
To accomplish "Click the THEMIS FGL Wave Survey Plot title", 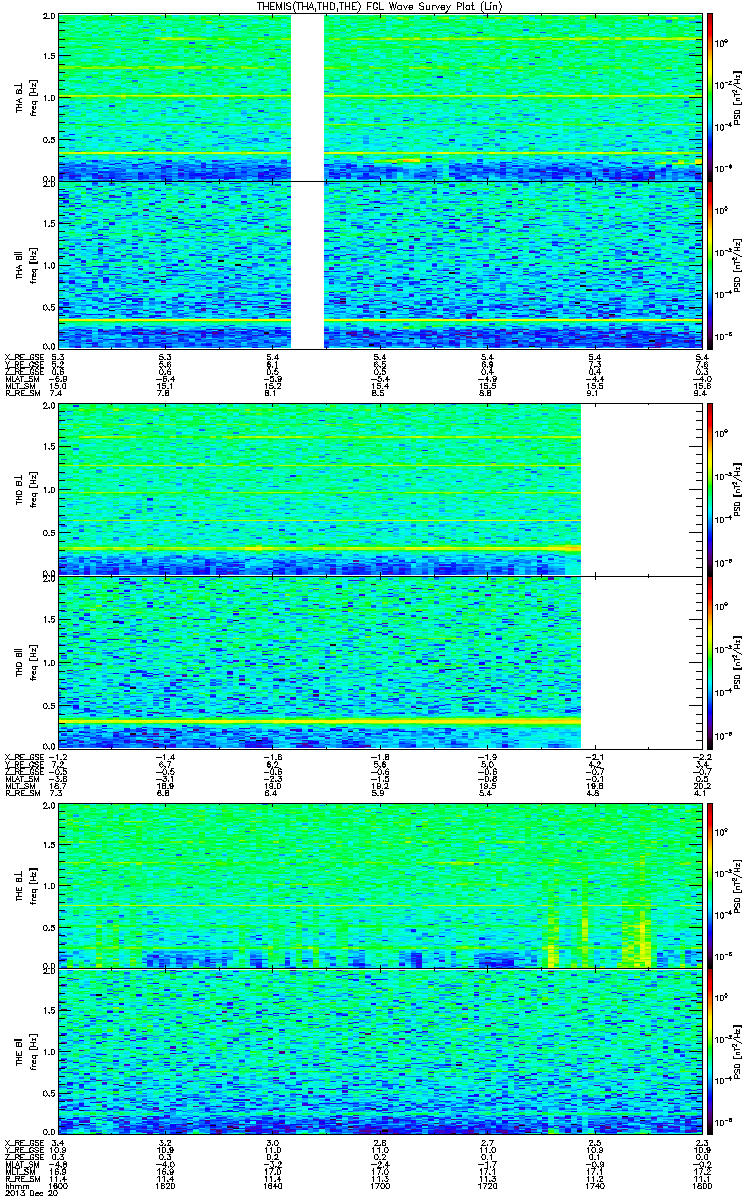I will [x=380, y=7].
